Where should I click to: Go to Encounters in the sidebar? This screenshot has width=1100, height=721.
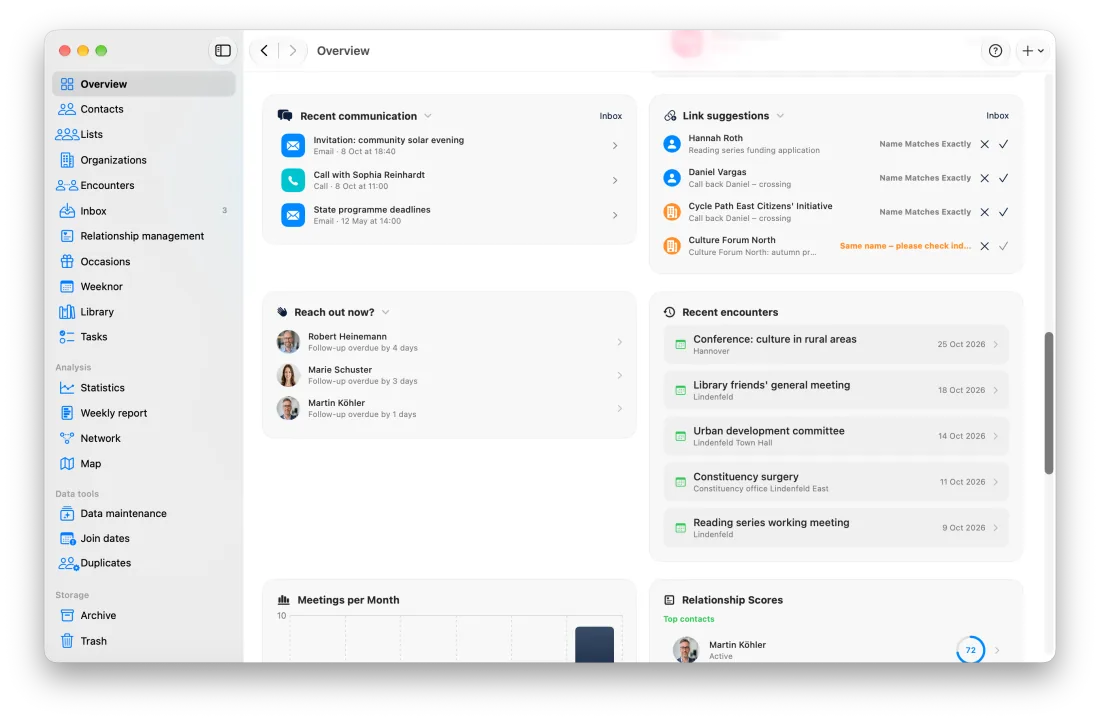pyautogui.click(x=144, y=185)
